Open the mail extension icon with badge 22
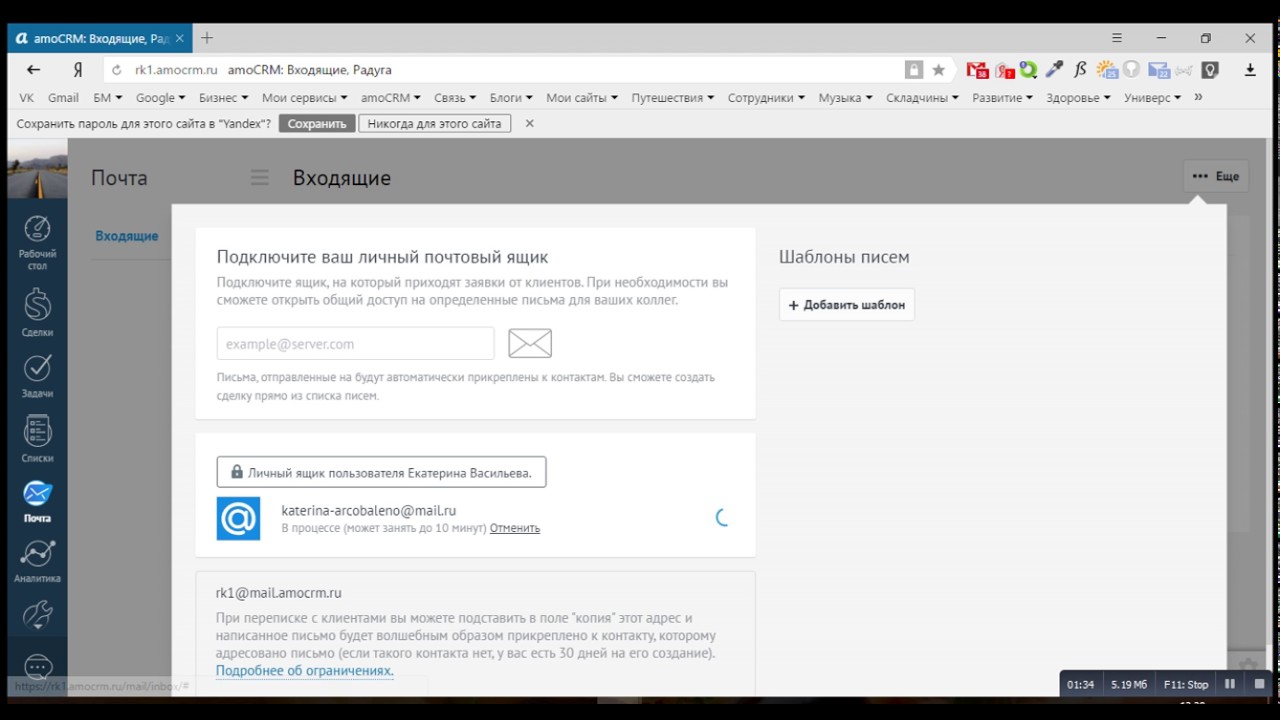Image resolution: width=1280 pixels, height=720 pixels. (1159, 70)
